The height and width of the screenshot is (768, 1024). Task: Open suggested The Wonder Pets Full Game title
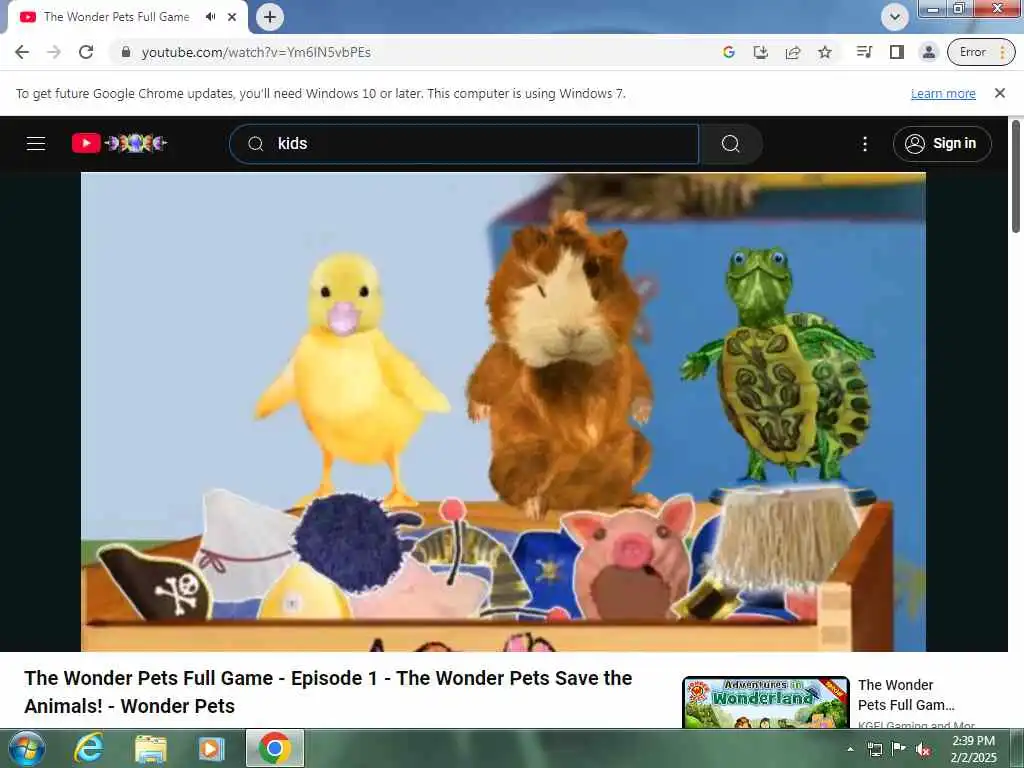point(906,695)
